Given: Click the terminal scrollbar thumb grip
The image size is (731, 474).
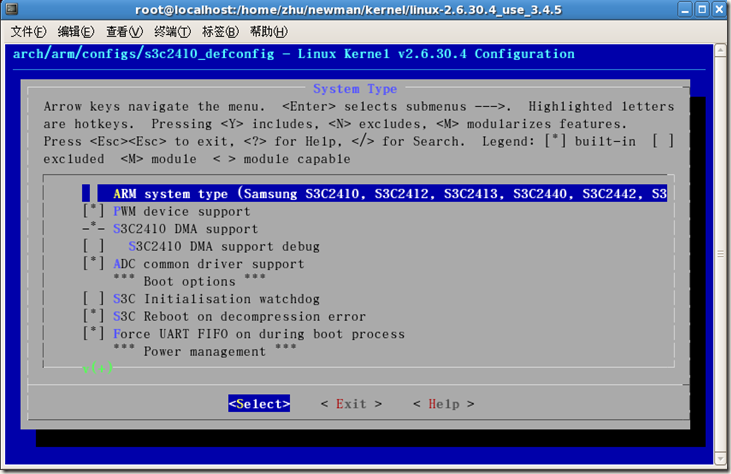Looking at the screenshot, I should coord(720,254).
